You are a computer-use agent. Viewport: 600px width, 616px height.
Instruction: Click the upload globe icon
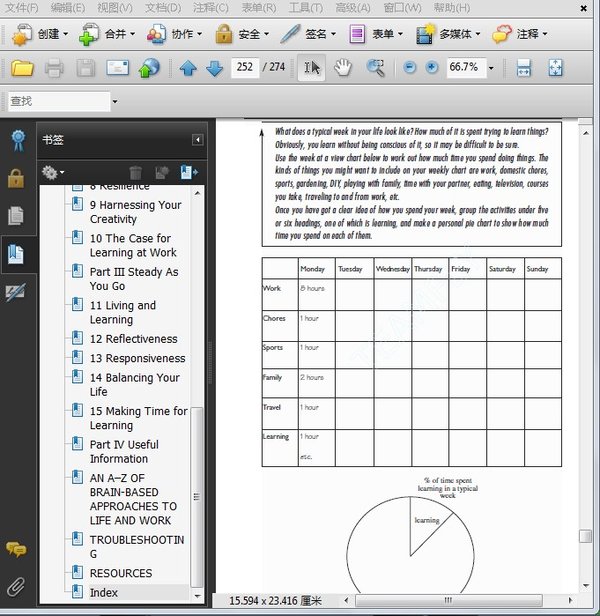point(149,68)
